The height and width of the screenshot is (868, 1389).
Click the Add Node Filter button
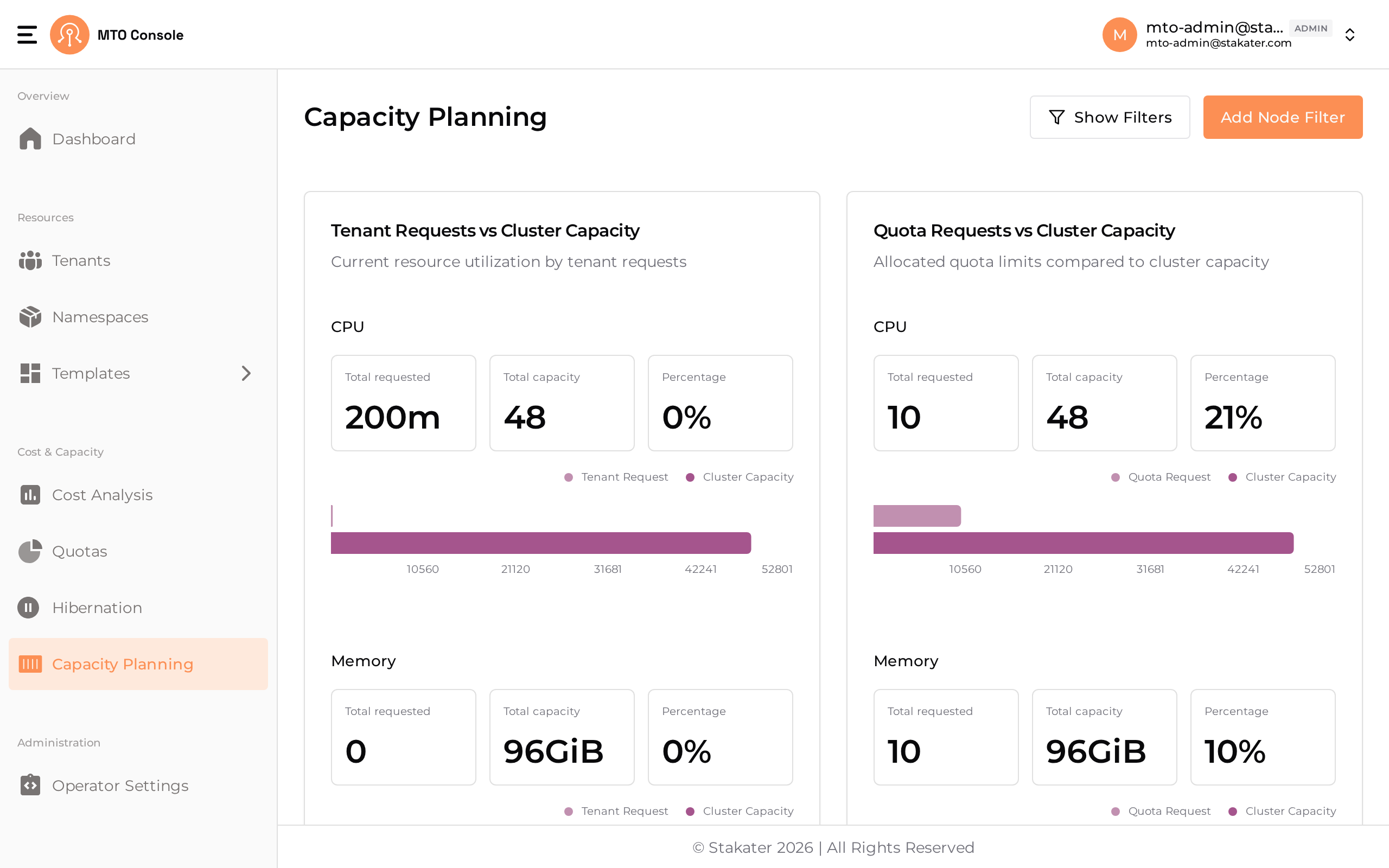1282,117
